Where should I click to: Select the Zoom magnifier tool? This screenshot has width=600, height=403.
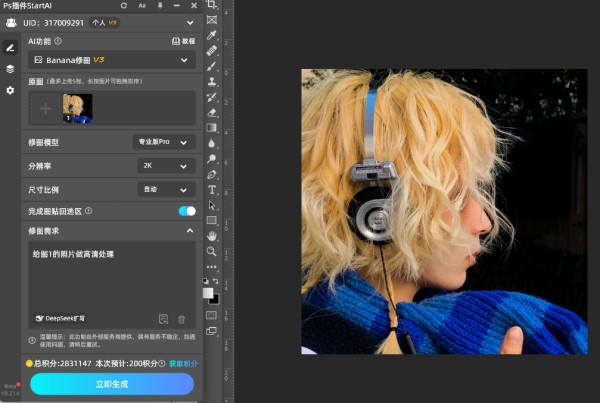click(212, 251)
